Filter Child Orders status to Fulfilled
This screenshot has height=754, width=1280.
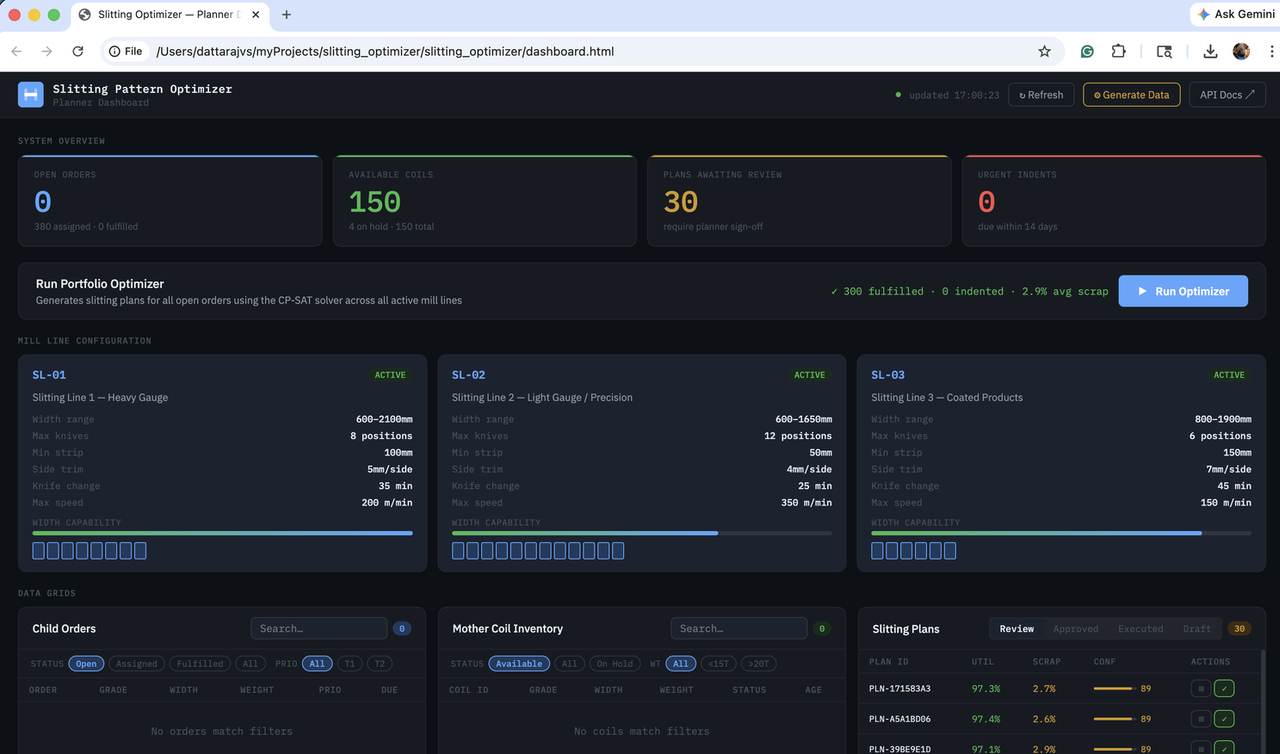click(x=200, y=664)
